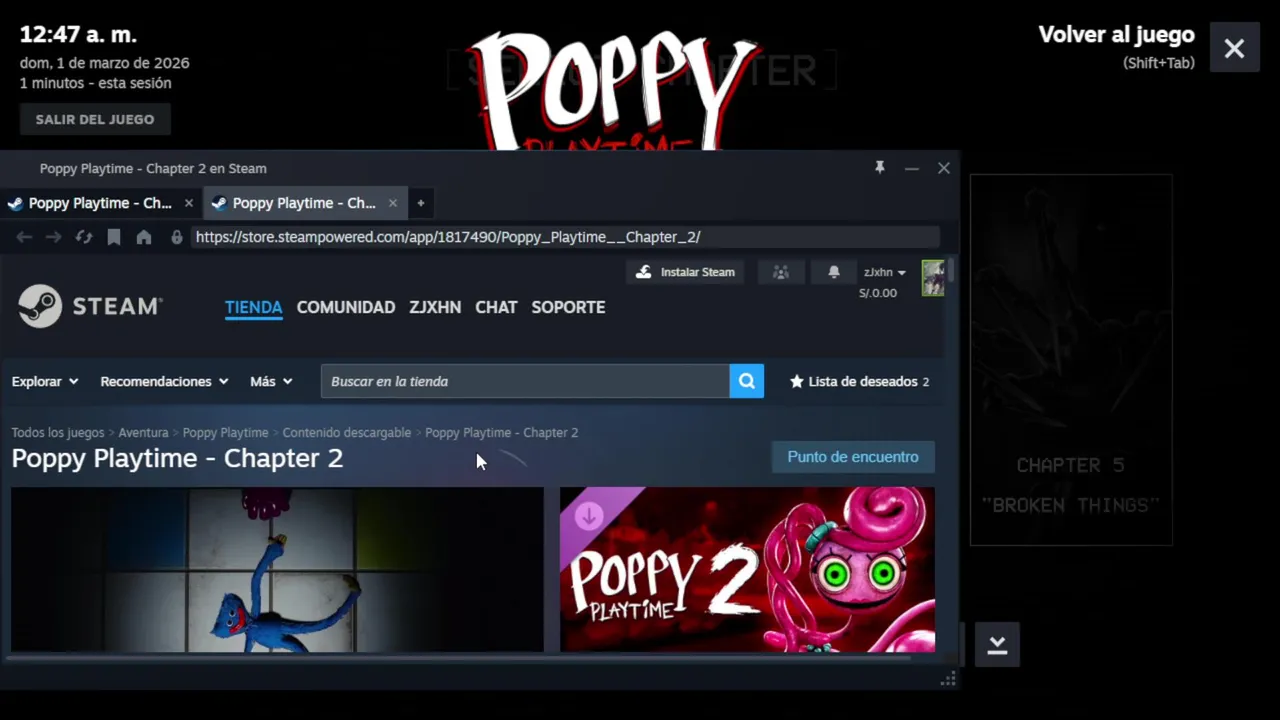Screen dimensions: 1280x720
Task: Open a new browser tab with plus
Action: (x=421, y=203)
